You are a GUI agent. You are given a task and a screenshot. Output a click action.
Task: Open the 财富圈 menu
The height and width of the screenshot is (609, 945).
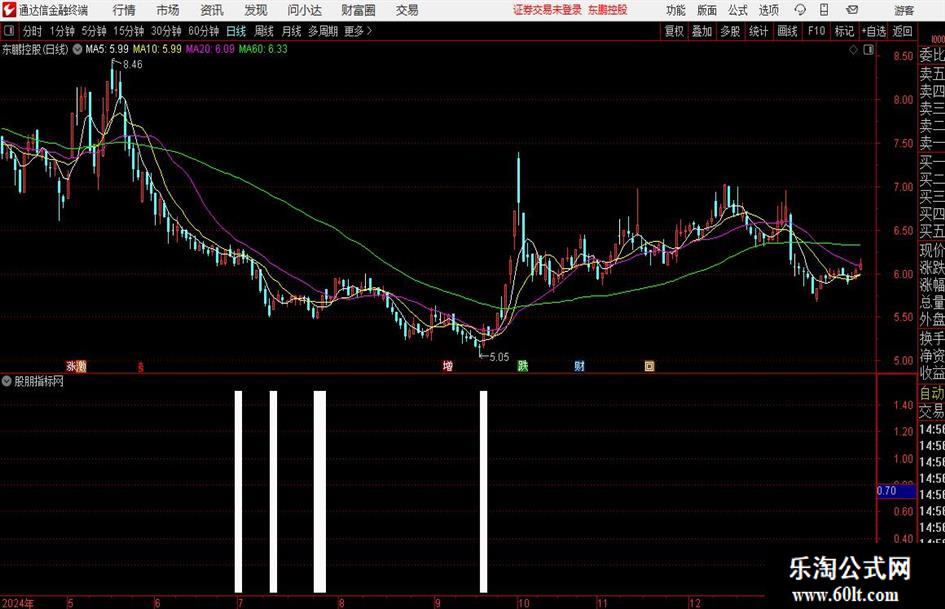pyautogui.click(x=358, y=10)
